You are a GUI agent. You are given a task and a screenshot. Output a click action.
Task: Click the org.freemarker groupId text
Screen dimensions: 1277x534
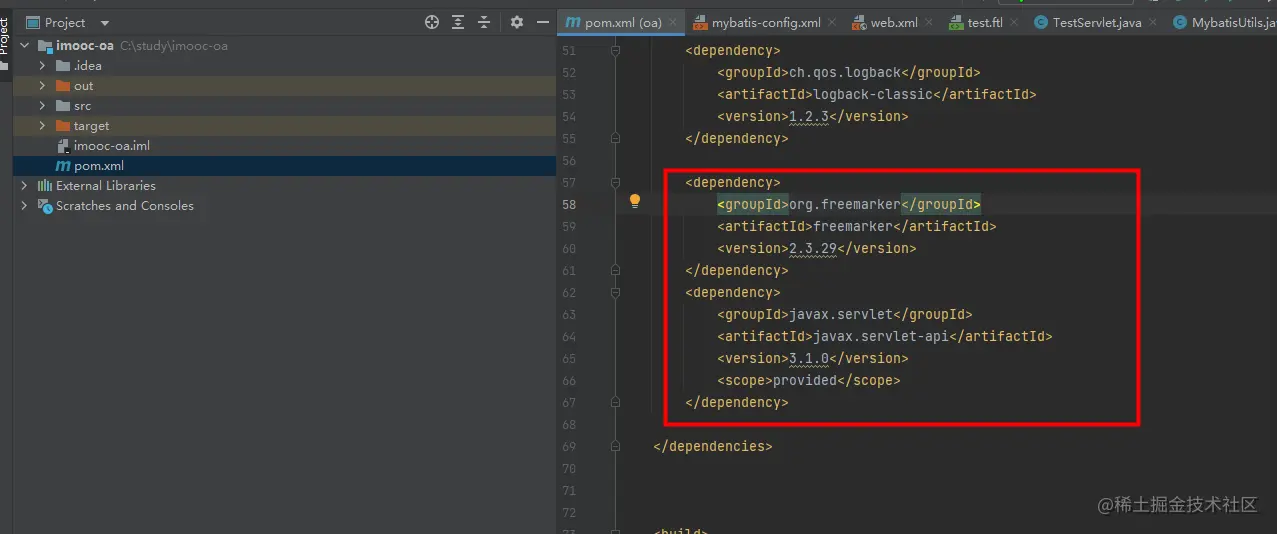click(845, 205)
